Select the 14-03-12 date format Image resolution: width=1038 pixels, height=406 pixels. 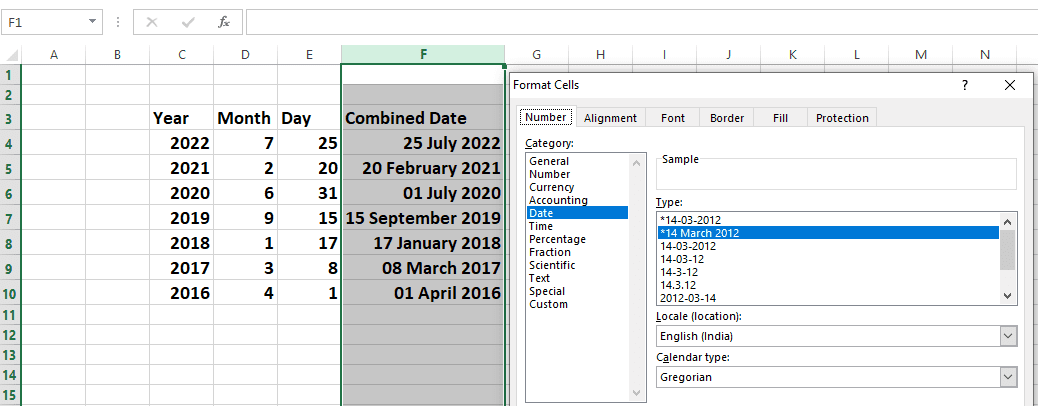(681, 259)
